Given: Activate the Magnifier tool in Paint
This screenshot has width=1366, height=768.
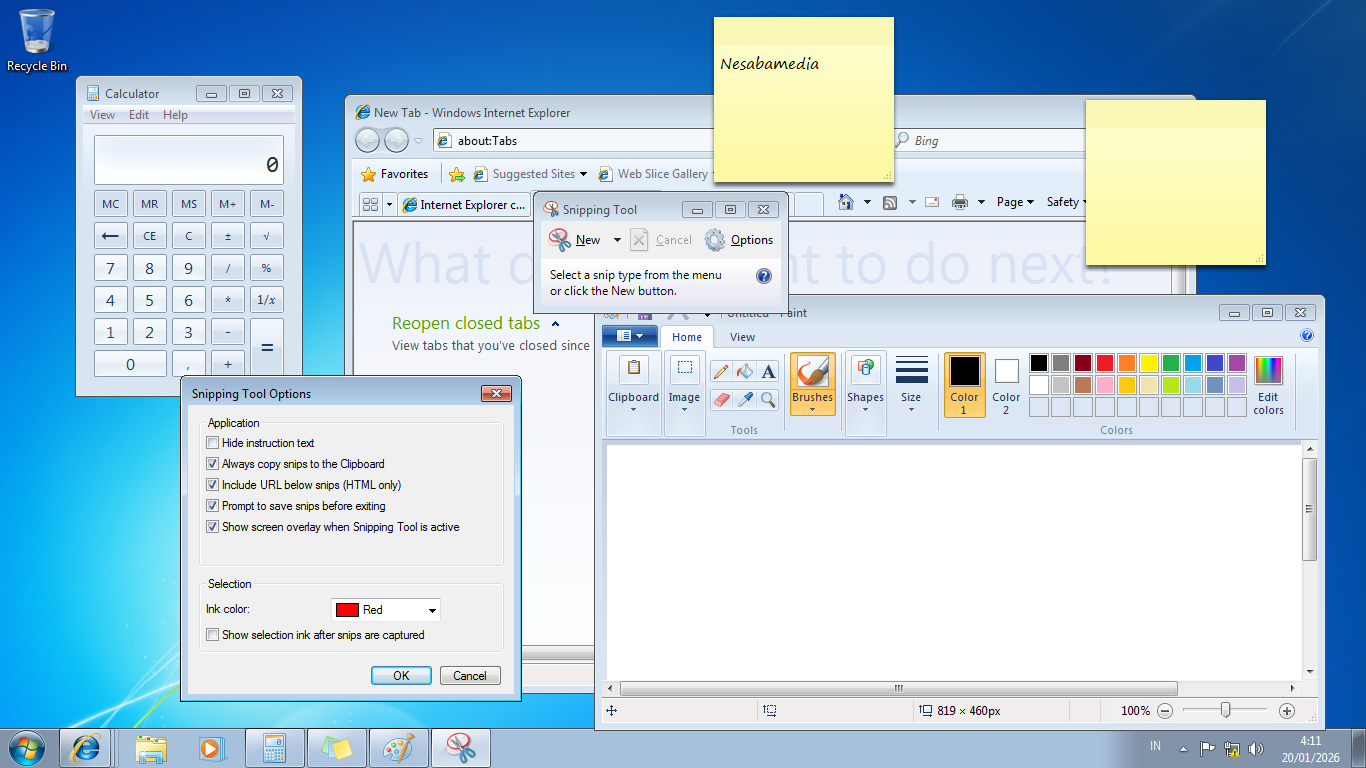Looking at the screenshot, I should click(768, 400).
